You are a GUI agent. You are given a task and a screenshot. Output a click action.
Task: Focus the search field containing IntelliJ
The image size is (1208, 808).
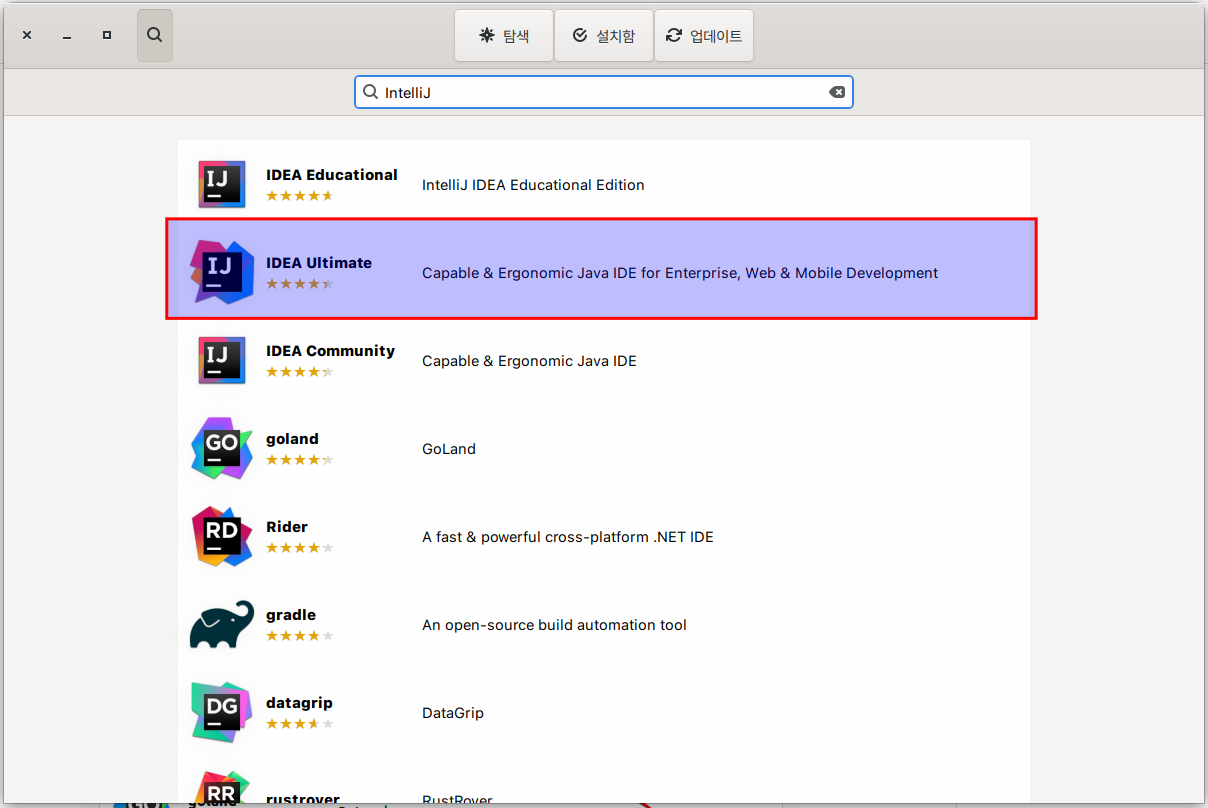tap(604, 92)
